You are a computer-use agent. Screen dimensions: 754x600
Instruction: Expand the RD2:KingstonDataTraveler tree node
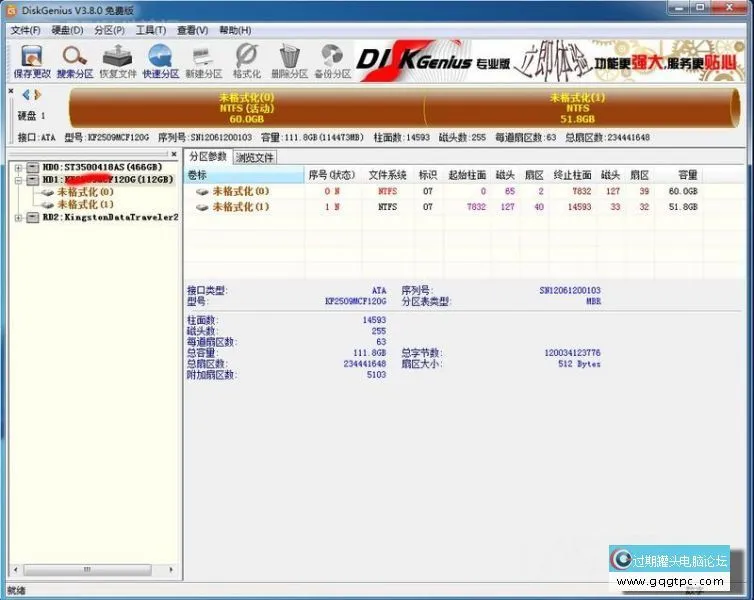pyautogui.click(x=18, y=217)
